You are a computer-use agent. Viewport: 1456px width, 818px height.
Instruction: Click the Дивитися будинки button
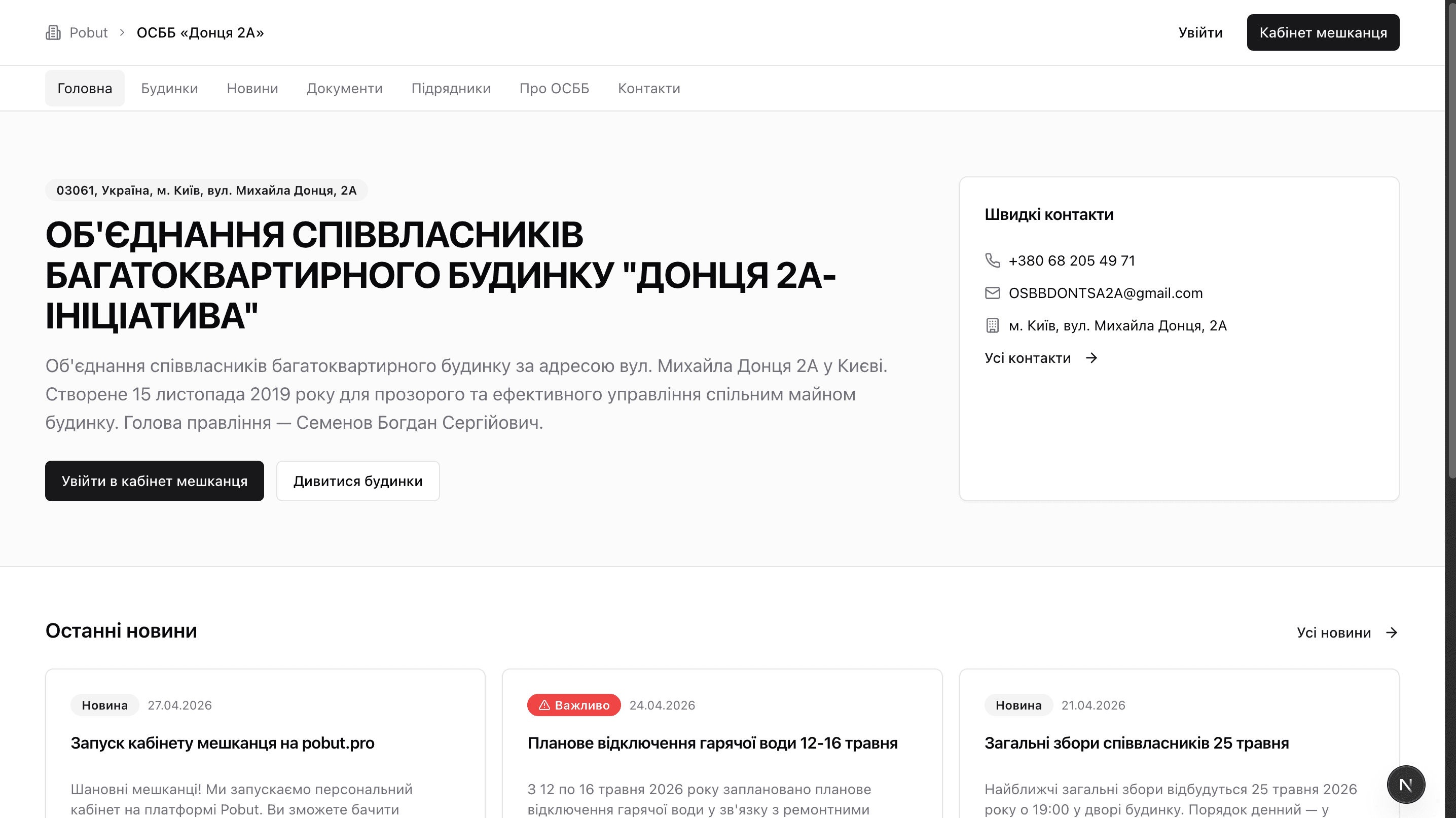coord(358,481)
